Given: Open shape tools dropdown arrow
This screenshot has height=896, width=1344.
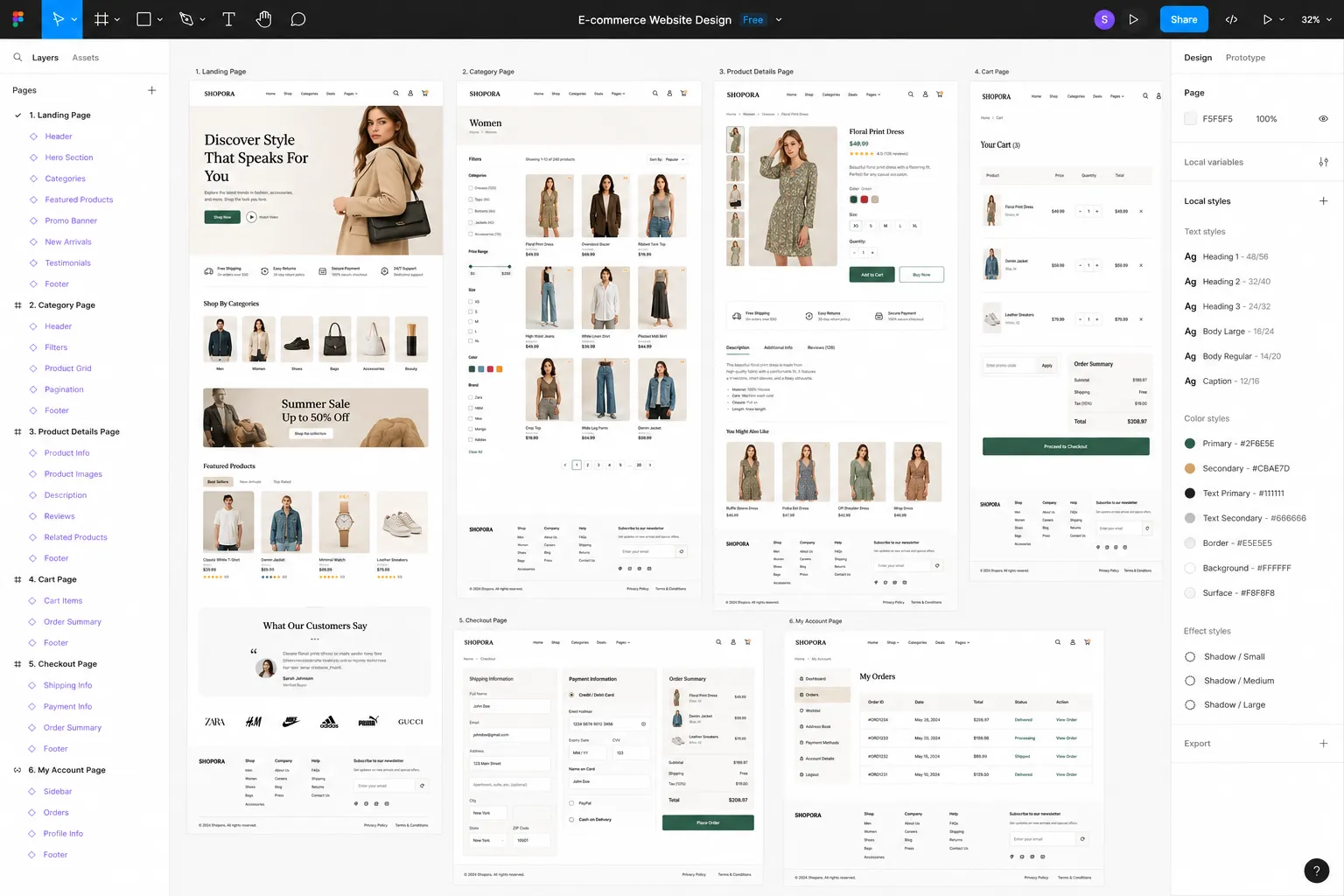Looking at the screenshot, I should pyautogui.click(x=160, y=19).
